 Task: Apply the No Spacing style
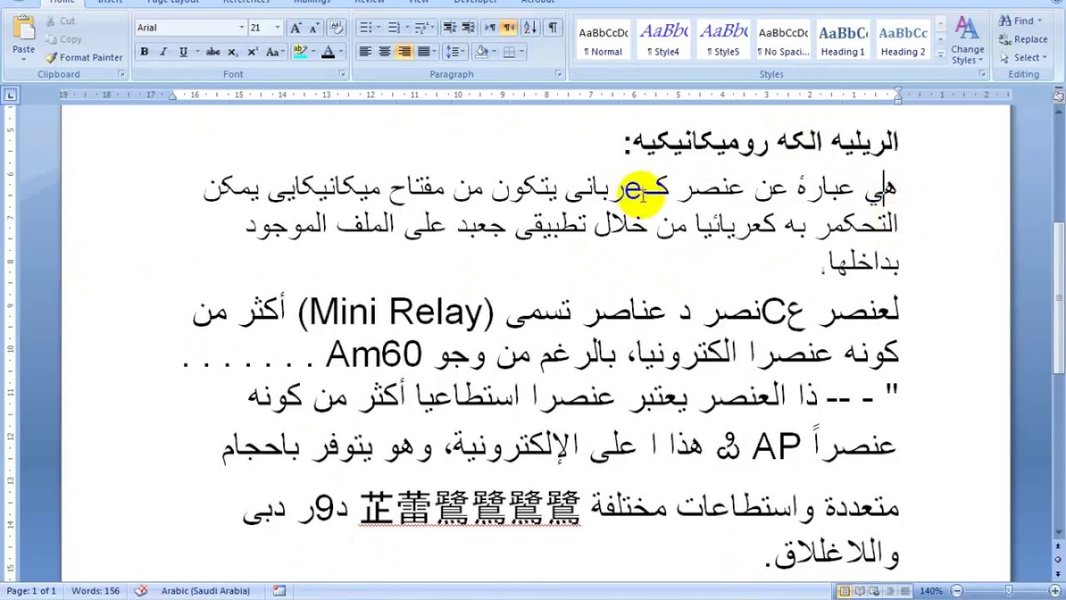click(783, 40)
